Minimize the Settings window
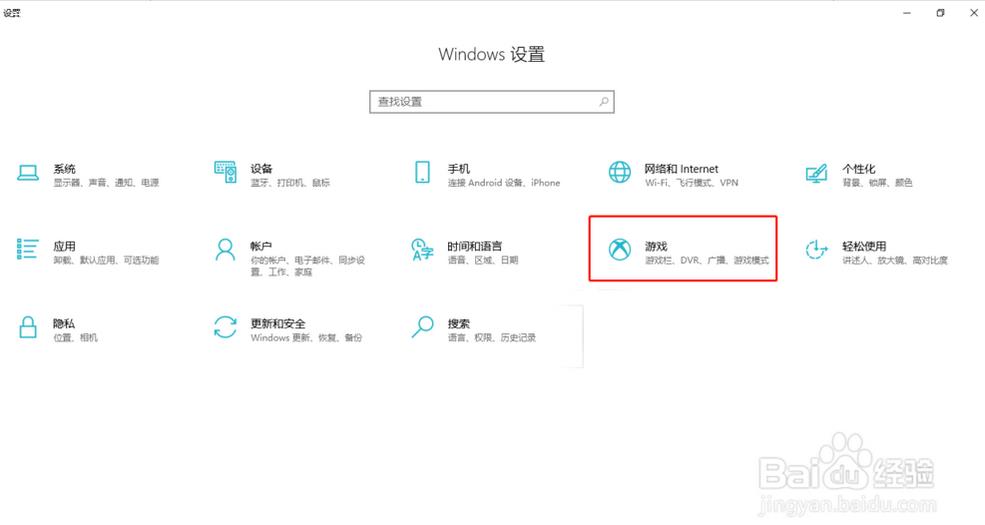Screen dimensions: 985x525 (x=906, y=13)
